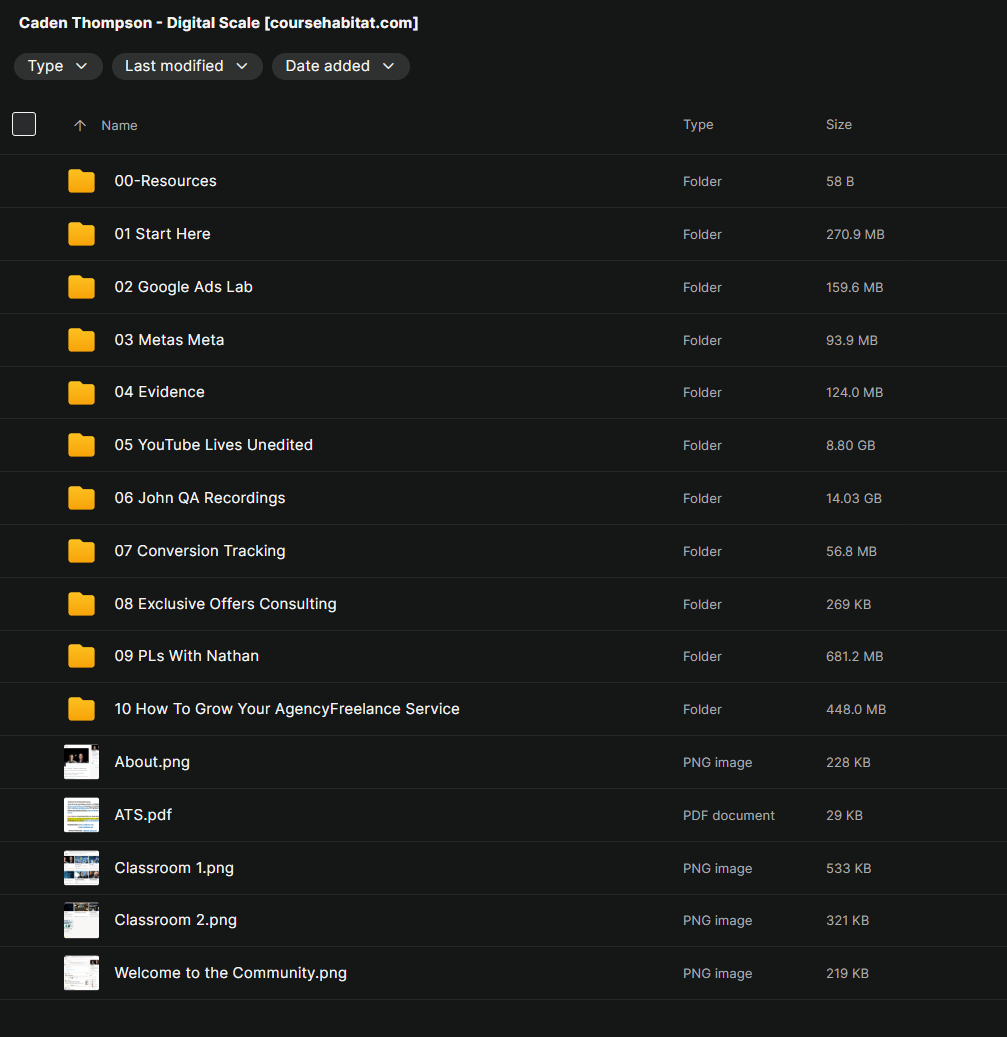Click the sort arrow icon beside Name

pos(80,126)
